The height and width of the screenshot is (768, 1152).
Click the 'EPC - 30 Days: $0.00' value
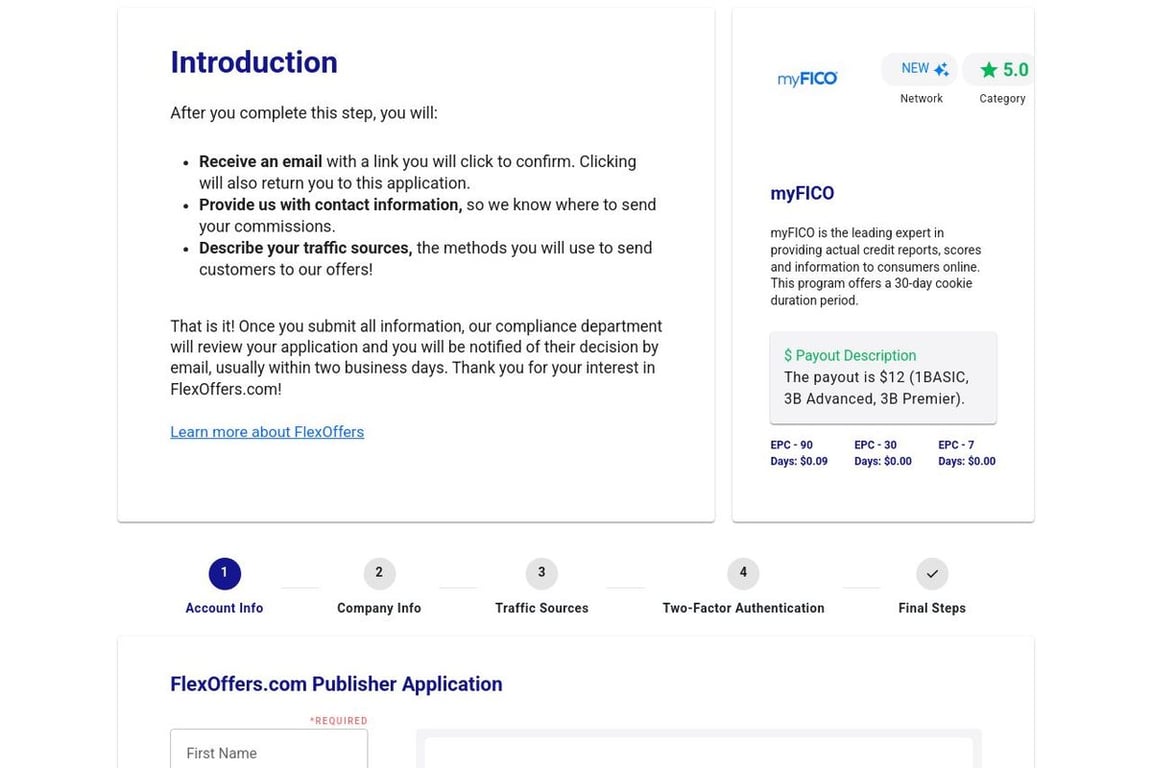coord(882,453)
